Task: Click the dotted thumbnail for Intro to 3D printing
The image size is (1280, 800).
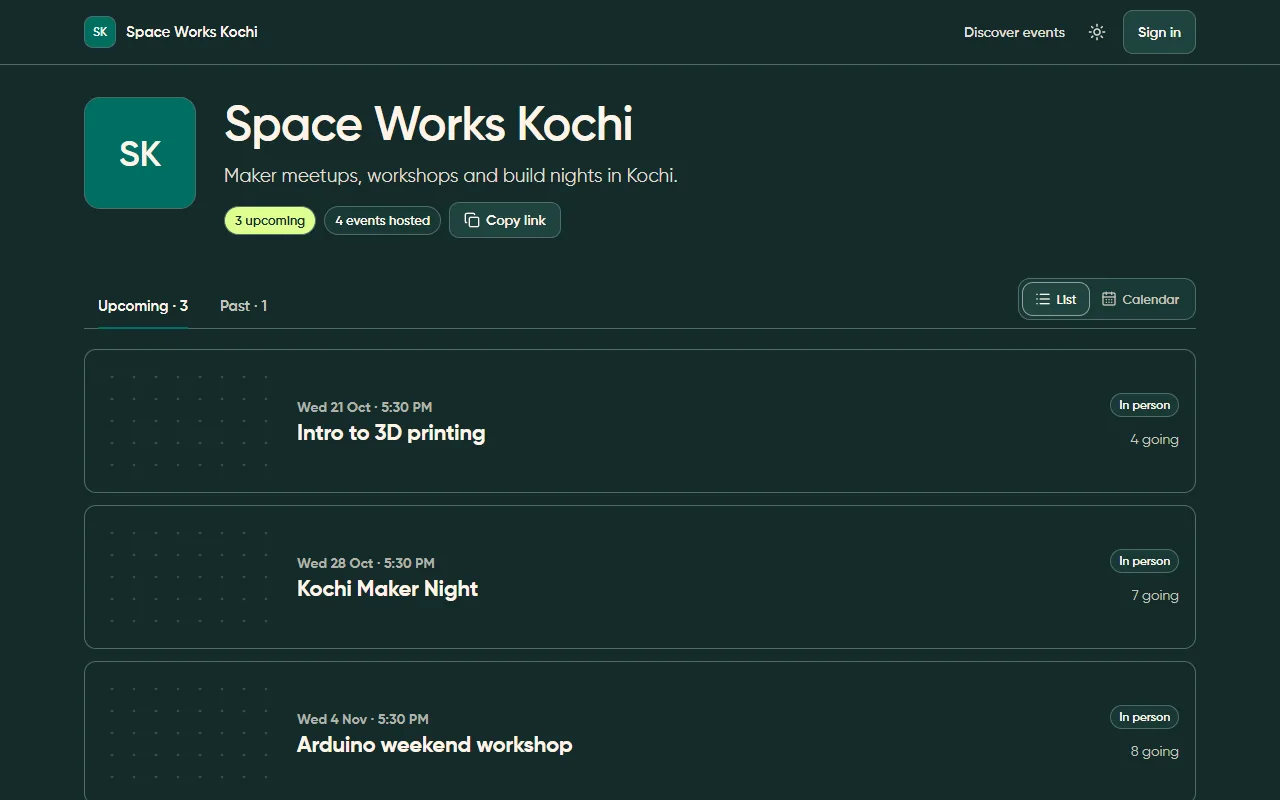Action: pyautogui.click(x=189, y=421)
